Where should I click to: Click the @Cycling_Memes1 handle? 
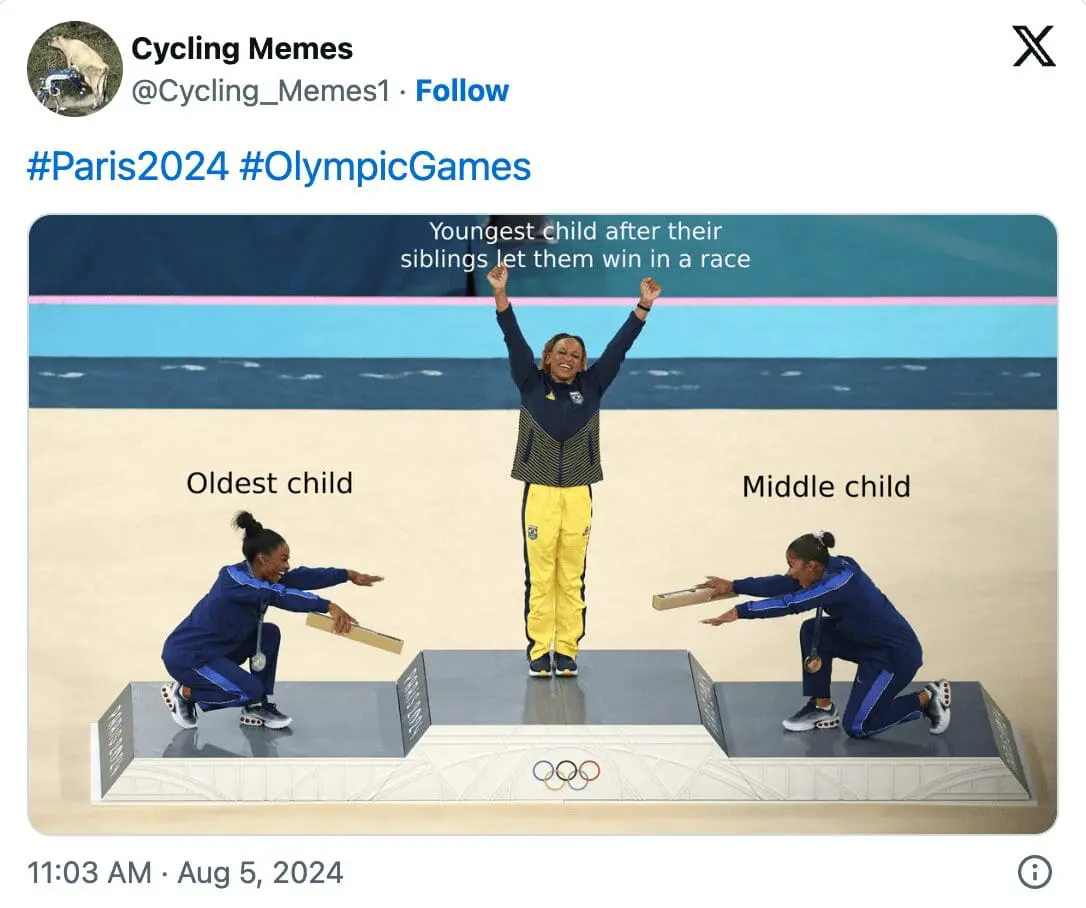(260, 91)
